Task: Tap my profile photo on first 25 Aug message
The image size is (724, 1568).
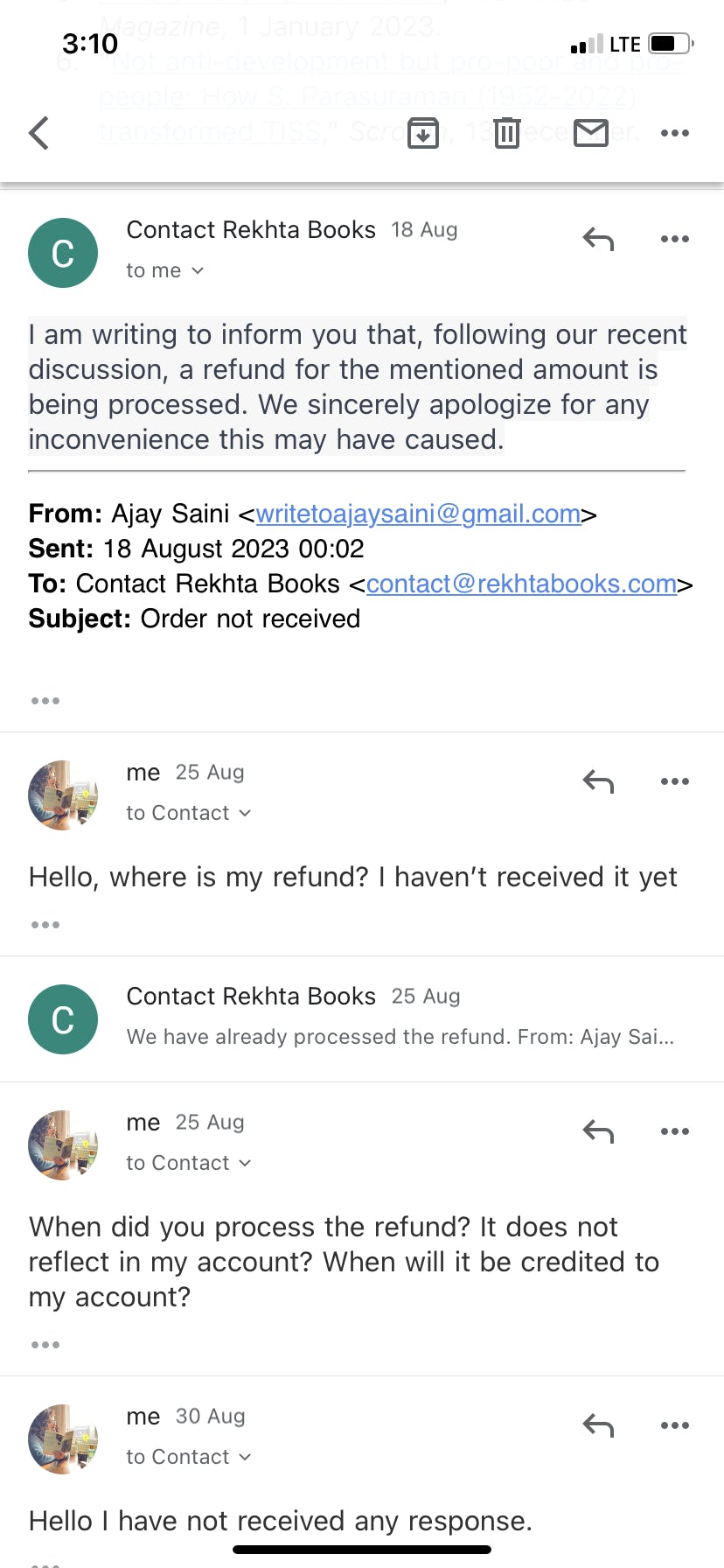Action: tap(63, 794)
